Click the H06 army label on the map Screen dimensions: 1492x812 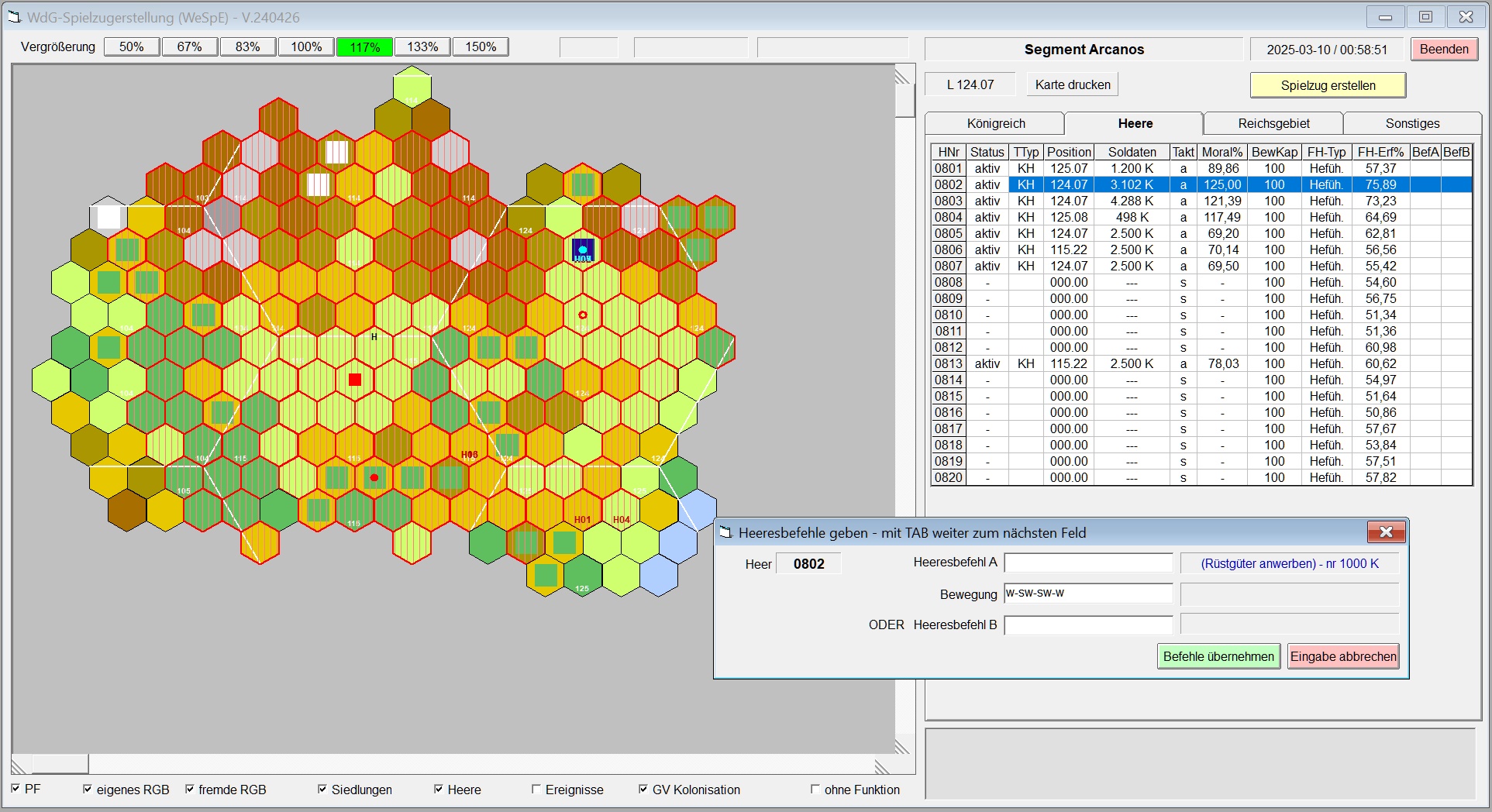coord(470,455)
